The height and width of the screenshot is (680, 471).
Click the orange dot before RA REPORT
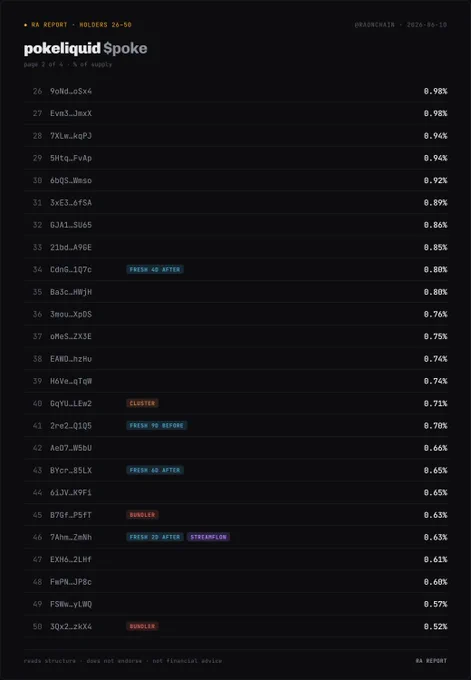click(x=26, y=25)
